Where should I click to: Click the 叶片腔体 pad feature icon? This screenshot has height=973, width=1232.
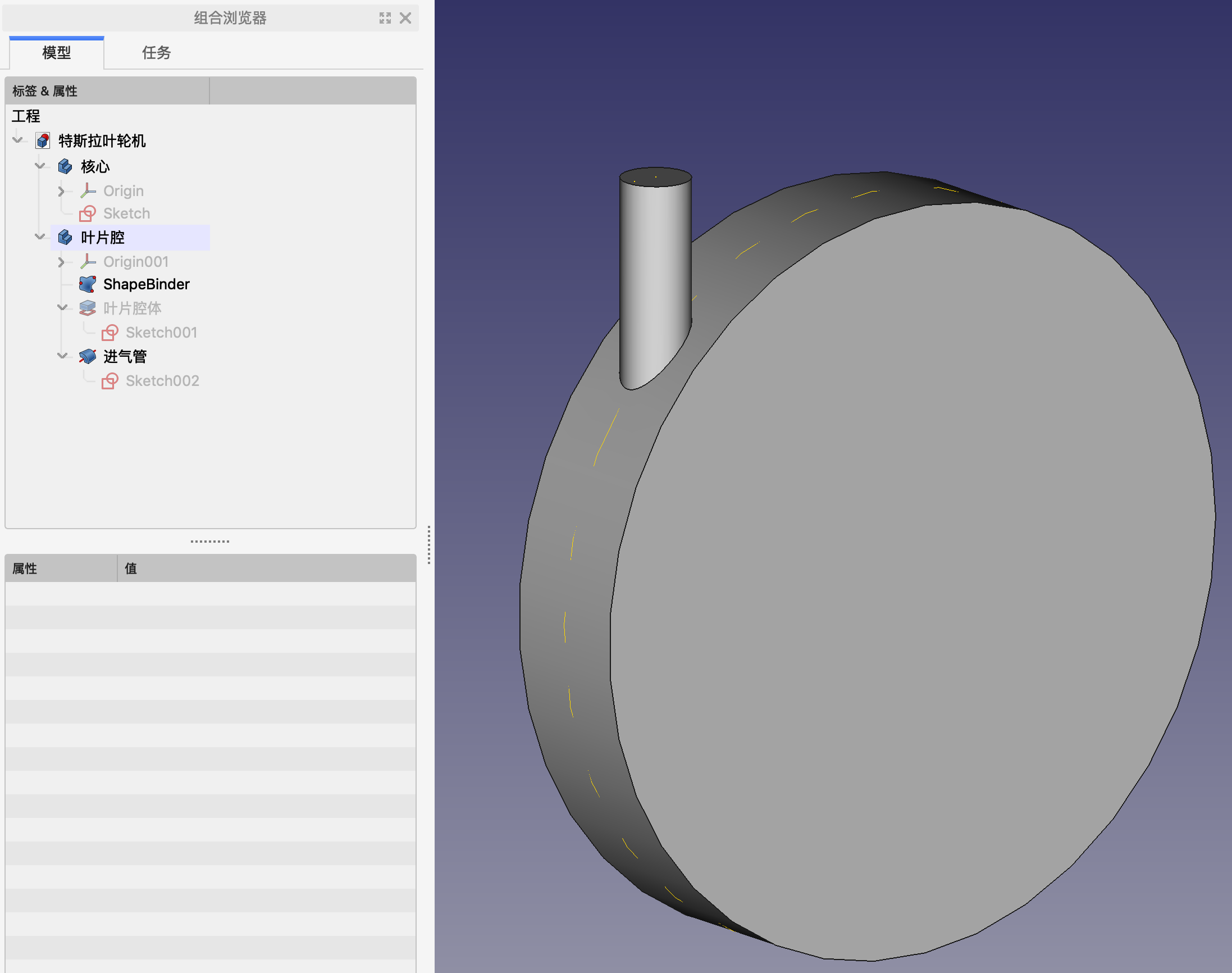(x=87, y=308)
